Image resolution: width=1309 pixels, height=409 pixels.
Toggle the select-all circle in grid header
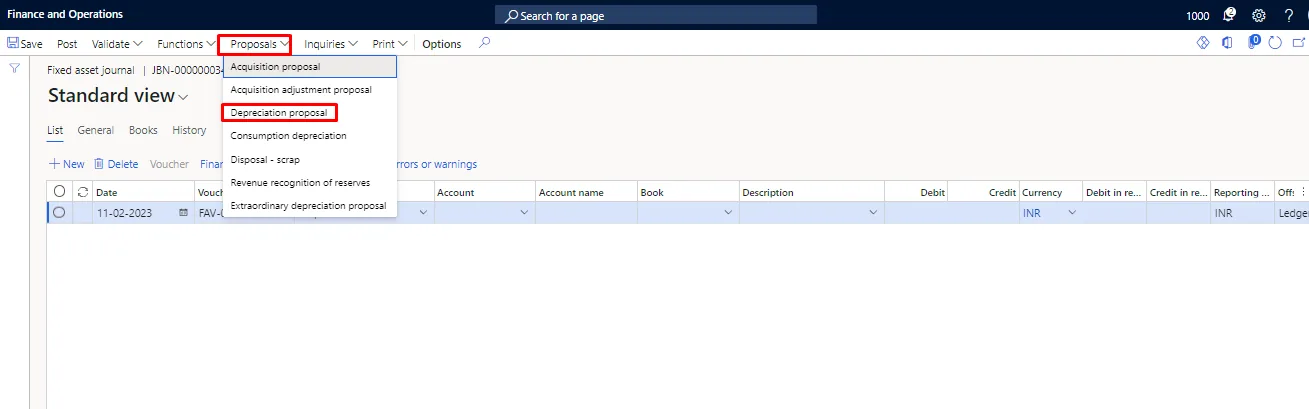(x=60, y=192)
